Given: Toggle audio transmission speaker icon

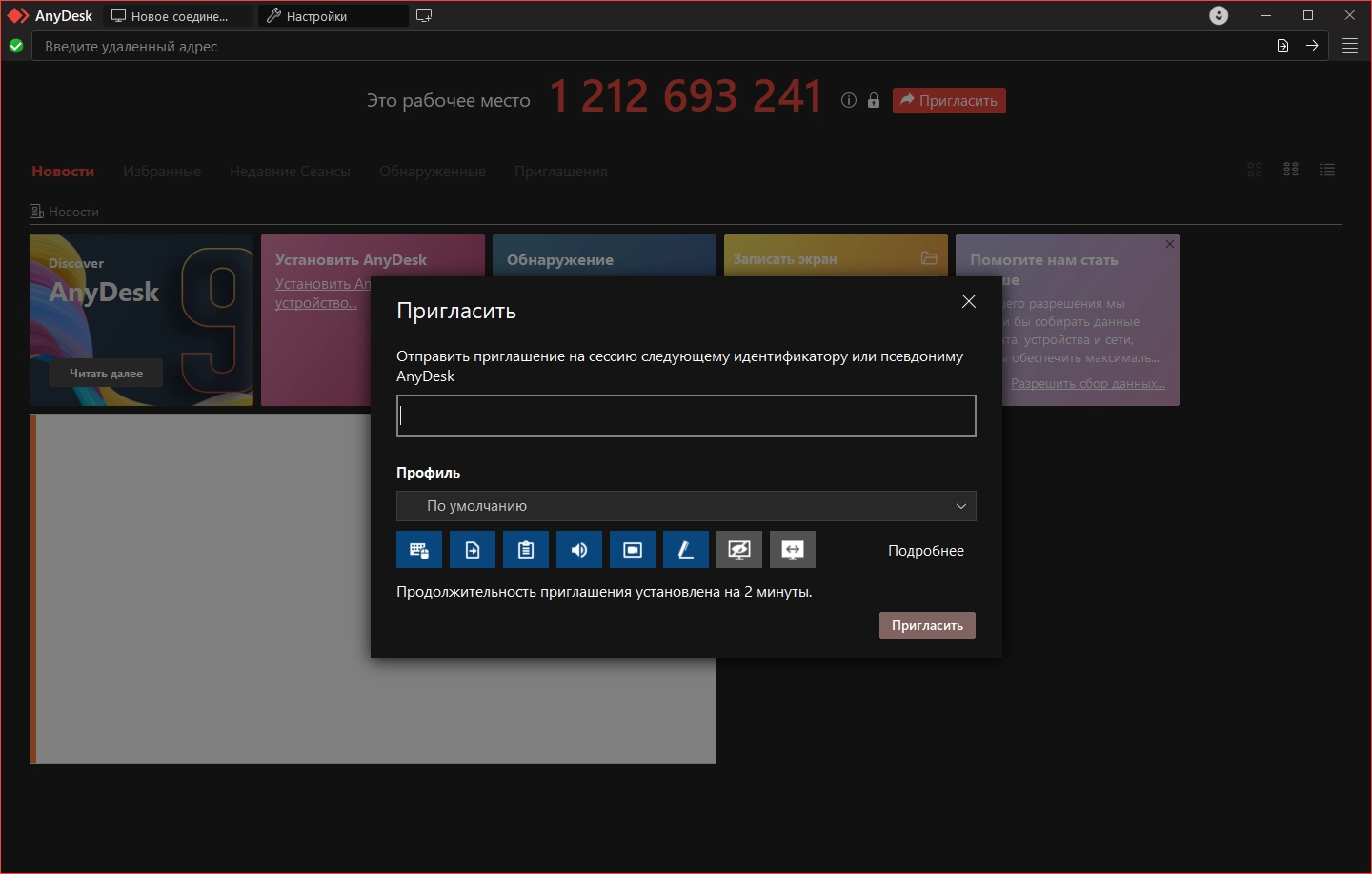Looking at the screenshot, I should pos(579,550).
